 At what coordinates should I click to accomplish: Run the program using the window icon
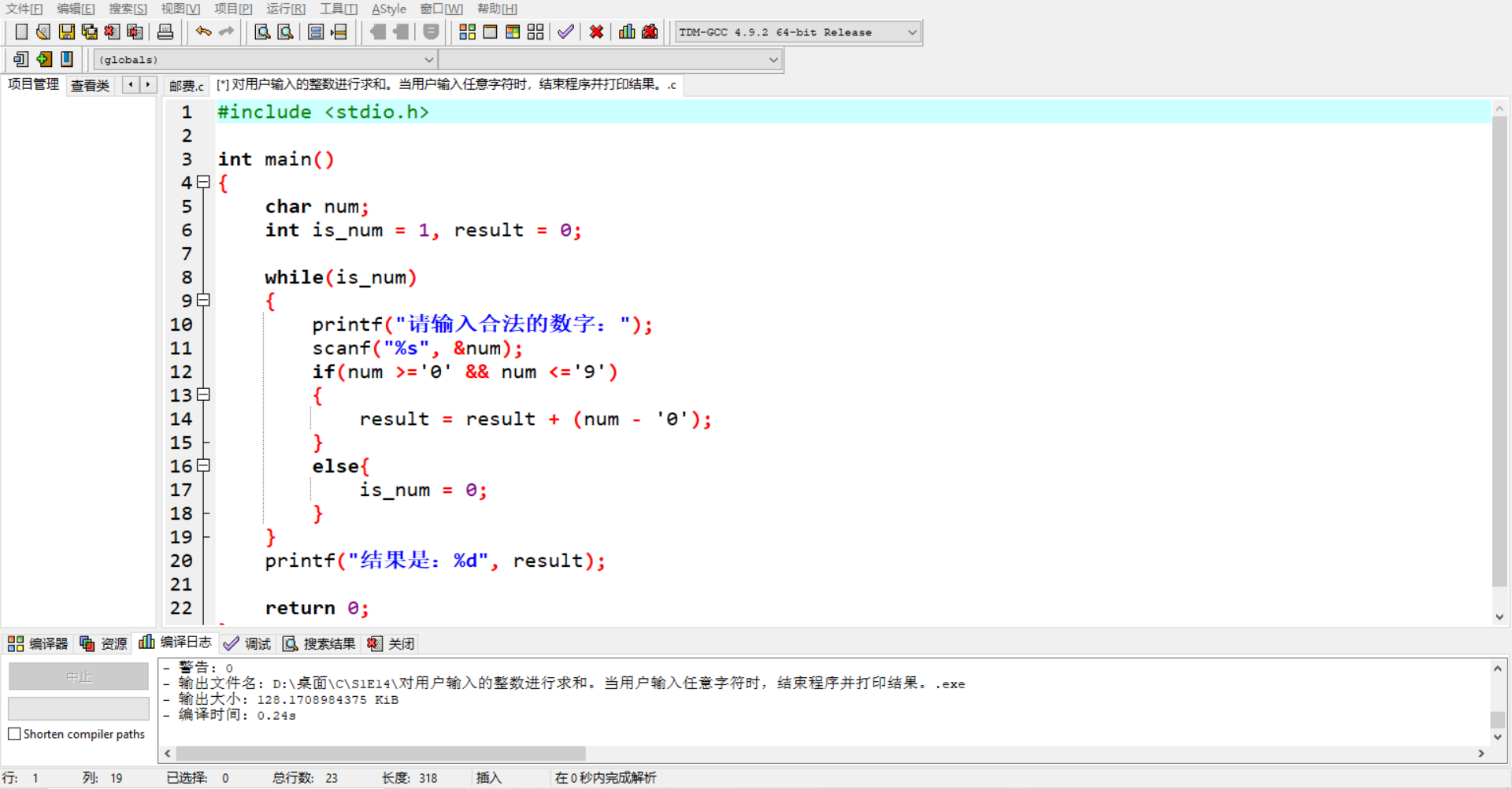pos(490,31)
